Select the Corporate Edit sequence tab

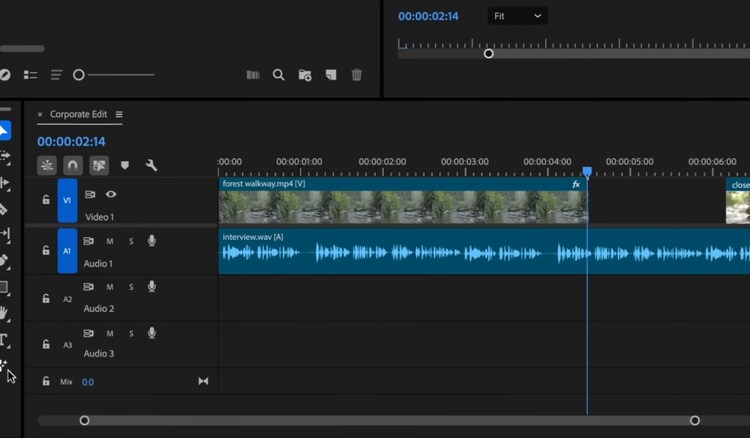[x=78, y=115]
